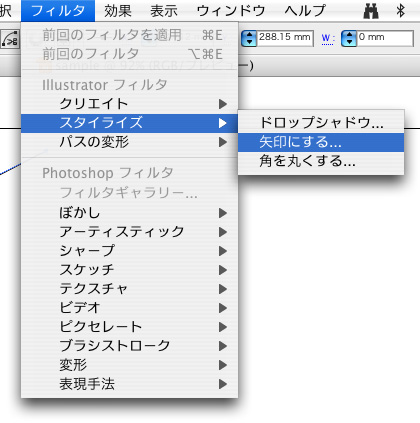Viewport: 420px width, 423px height.
Task: Open the 効果 menu
Action: click(118, 11)
